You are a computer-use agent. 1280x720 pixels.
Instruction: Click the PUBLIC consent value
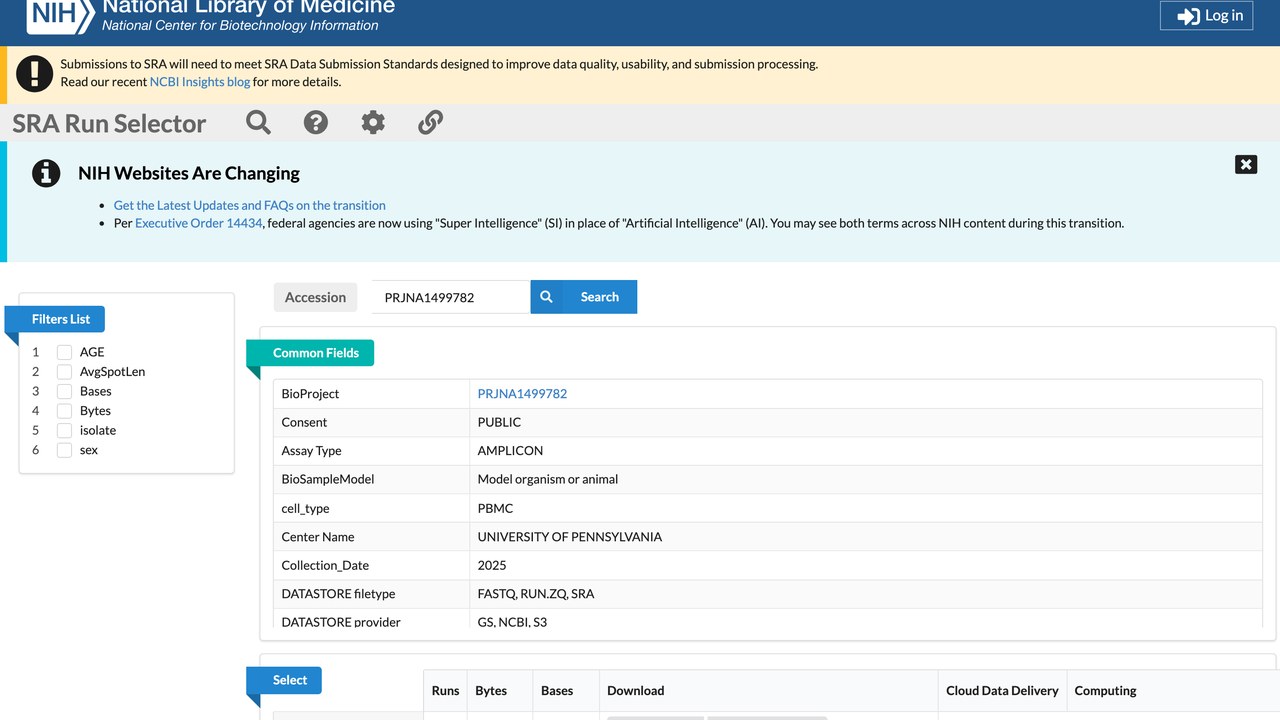coord(499,423)
